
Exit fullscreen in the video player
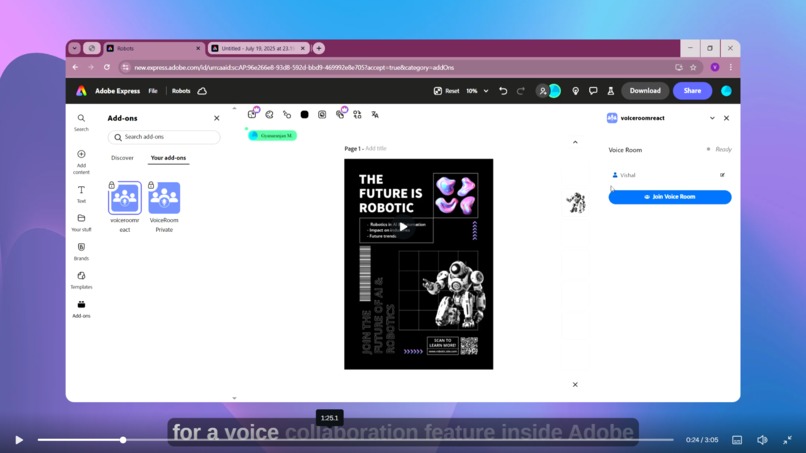tap(787, 440)
